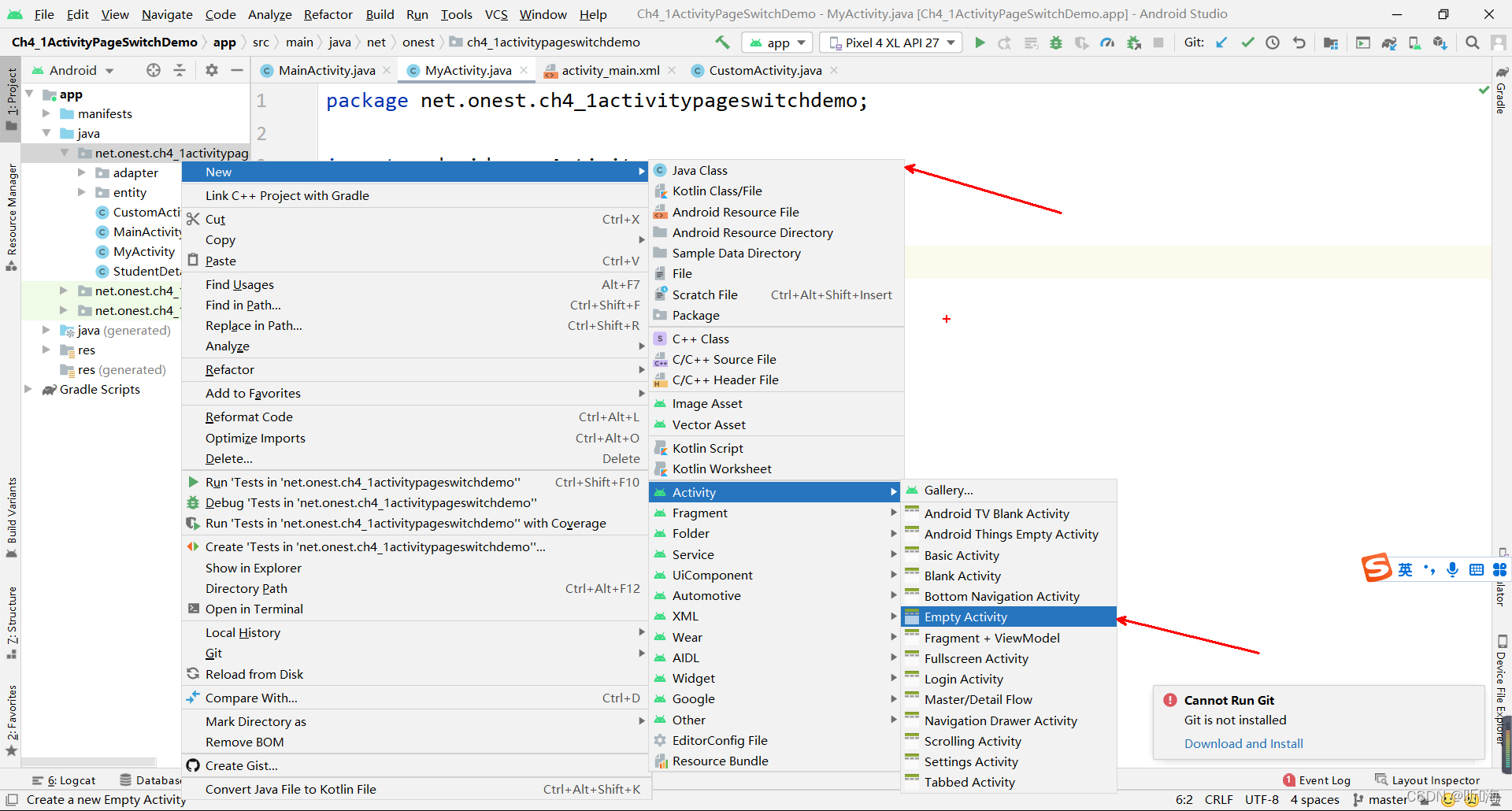Open Search Everywhere magnifier icon
1512x811 pixels.
pyautogui.click(x=1472, y=43)
